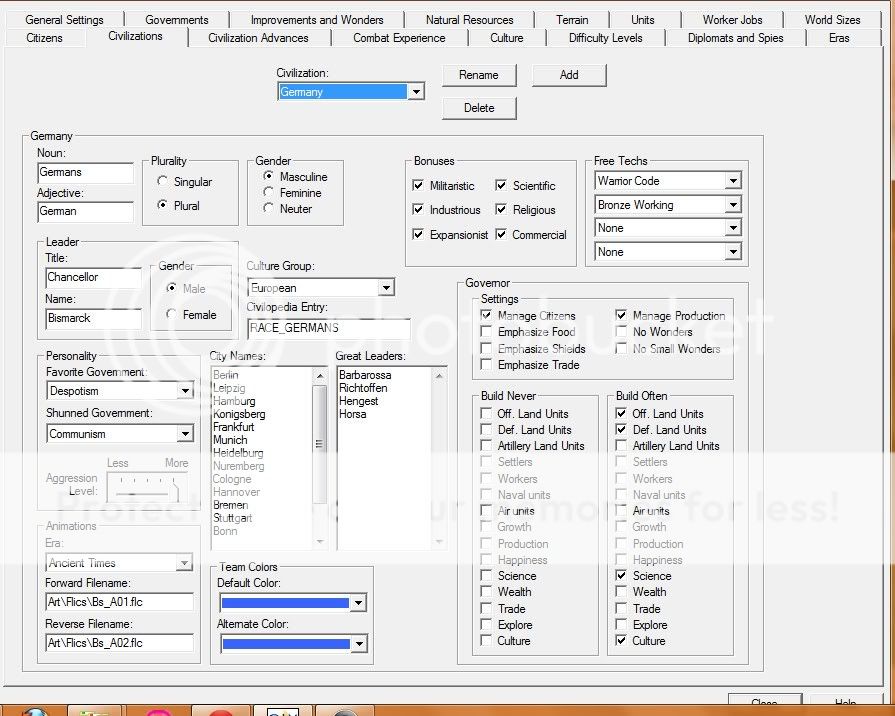
Task: Switch to the Terrain tab
Action: (x=572, y=19)
